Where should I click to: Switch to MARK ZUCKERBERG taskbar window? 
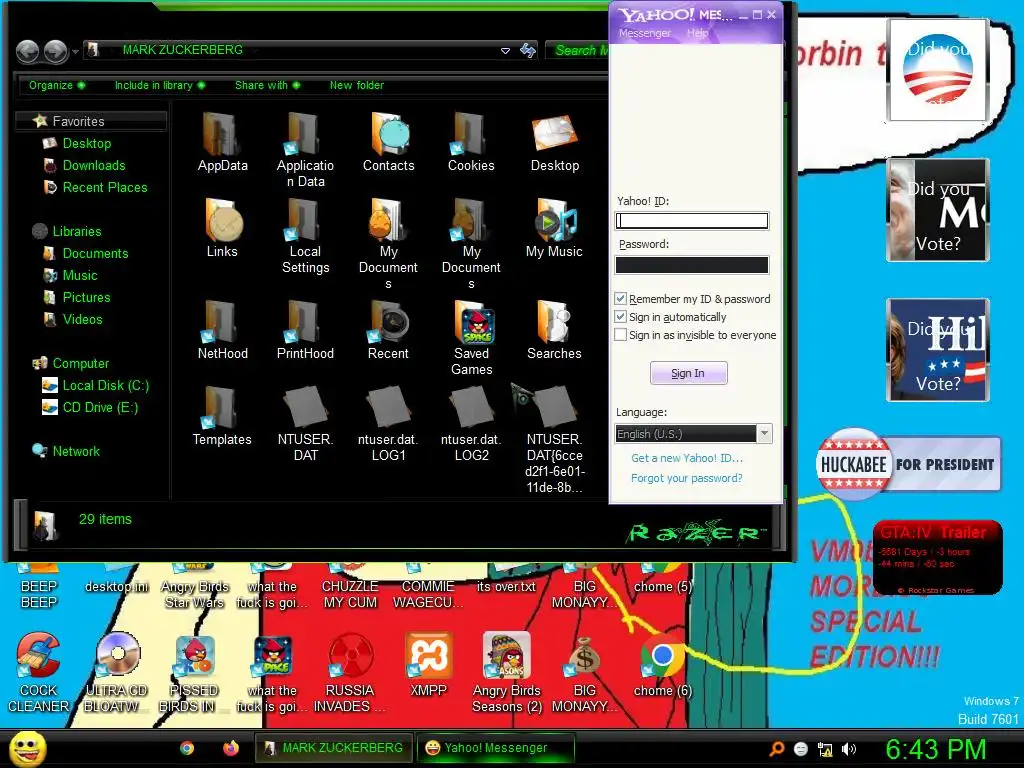[x=334, y=748]
